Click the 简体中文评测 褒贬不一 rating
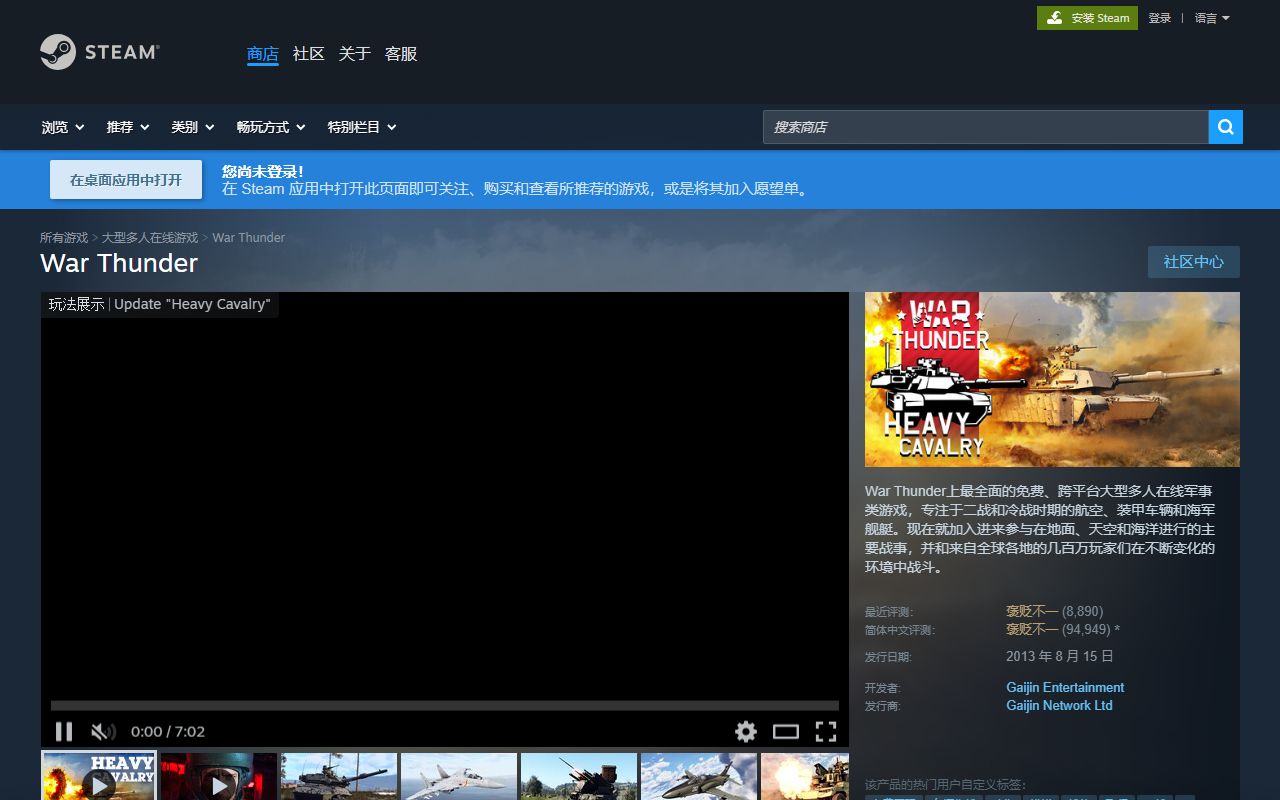Viewport: 1280px width, 800px height. coord(1032,629)
